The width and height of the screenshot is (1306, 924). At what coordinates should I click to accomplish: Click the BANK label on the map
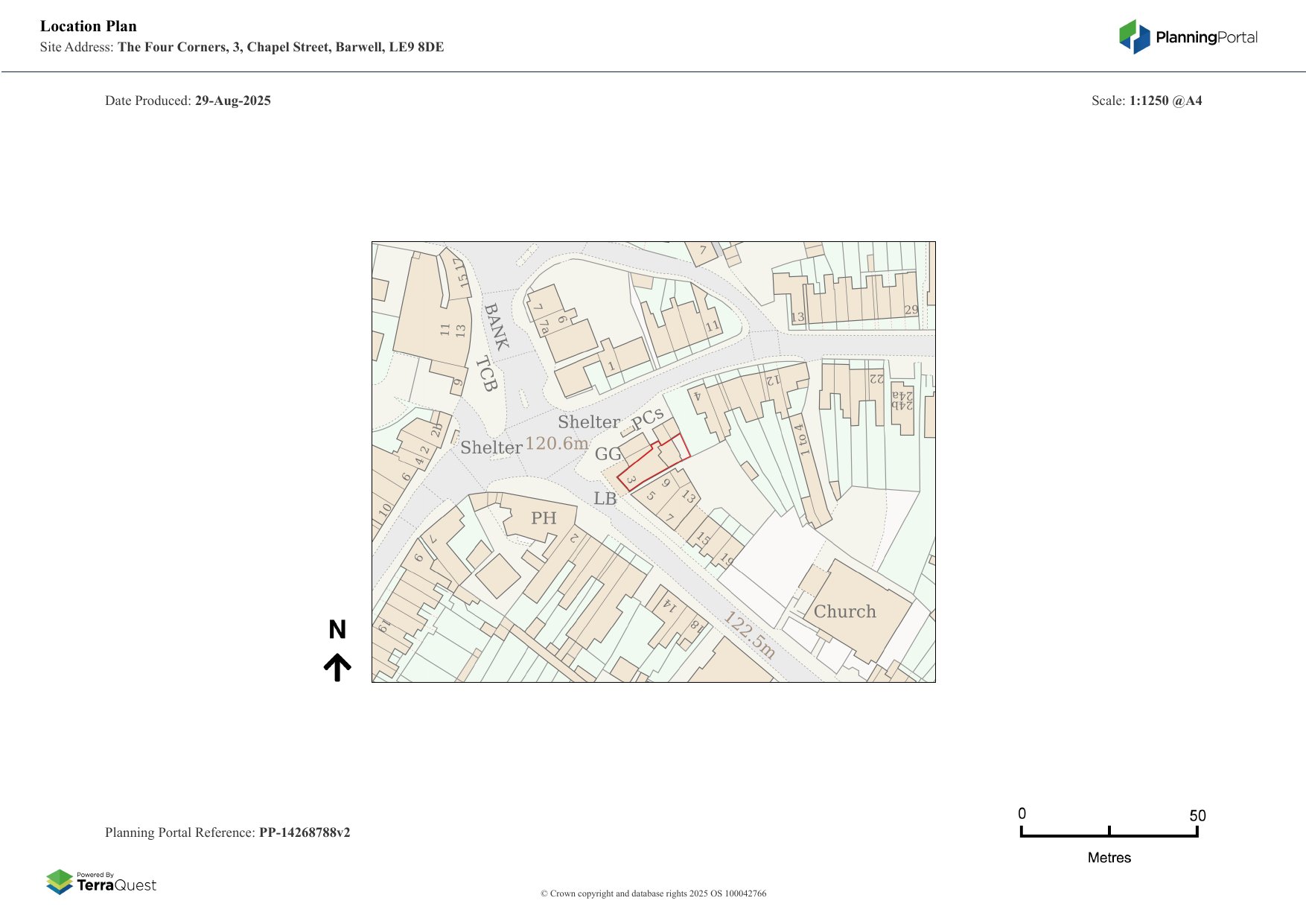pos(496,326)
